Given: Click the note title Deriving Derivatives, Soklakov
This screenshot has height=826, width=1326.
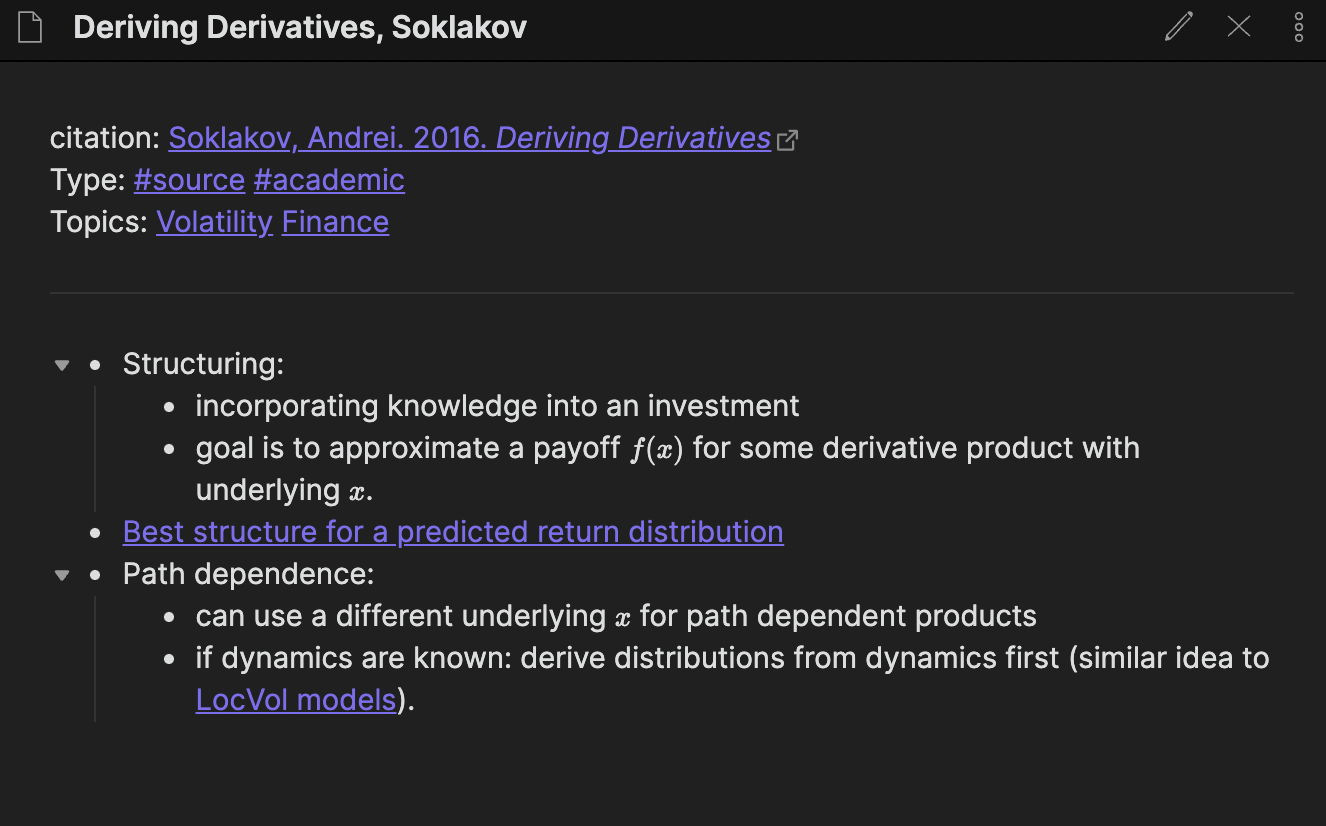Looking at the screenshot, I should [x=300, y=28].
